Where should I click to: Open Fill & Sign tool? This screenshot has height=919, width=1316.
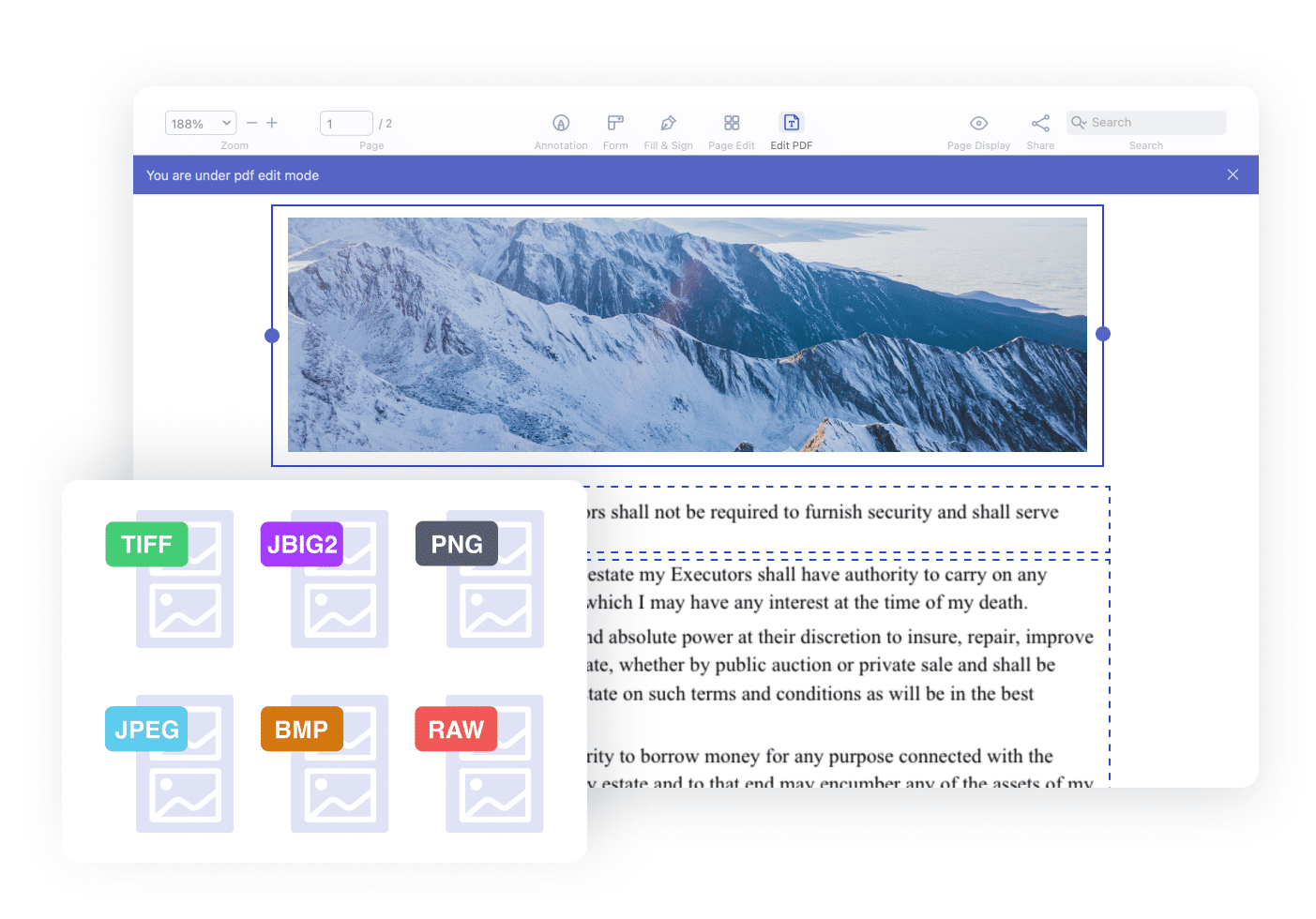pos(668,123)
